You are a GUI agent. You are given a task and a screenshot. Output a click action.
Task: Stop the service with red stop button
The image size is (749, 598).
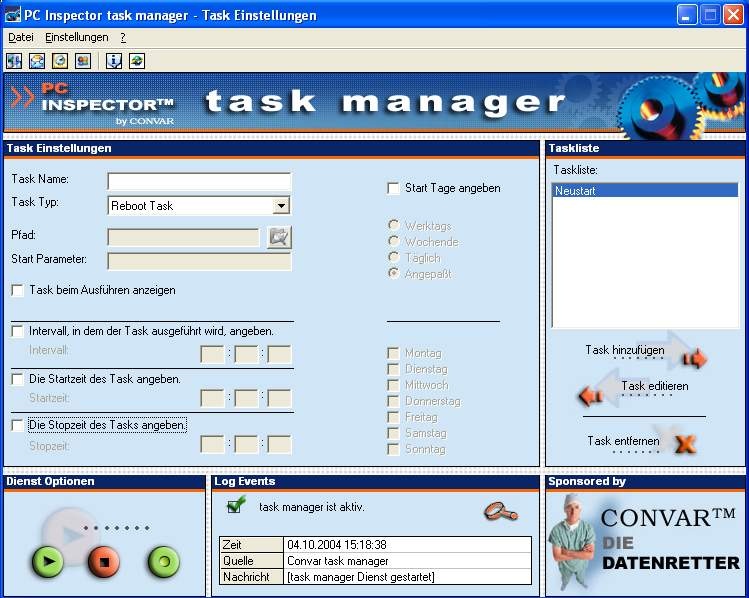click(104, 561)
